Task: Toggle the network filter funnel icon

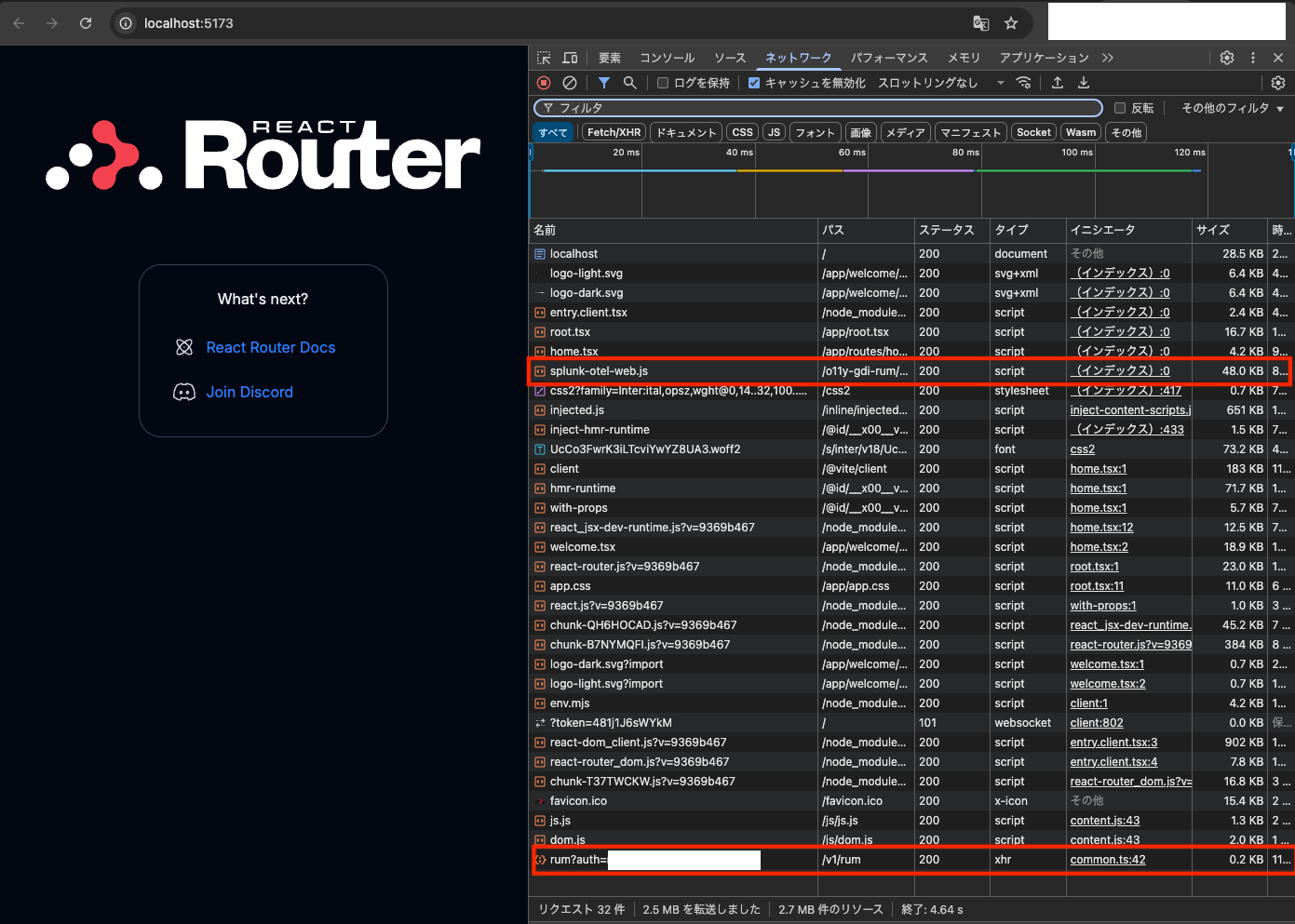Action: [x=604, y=83]
